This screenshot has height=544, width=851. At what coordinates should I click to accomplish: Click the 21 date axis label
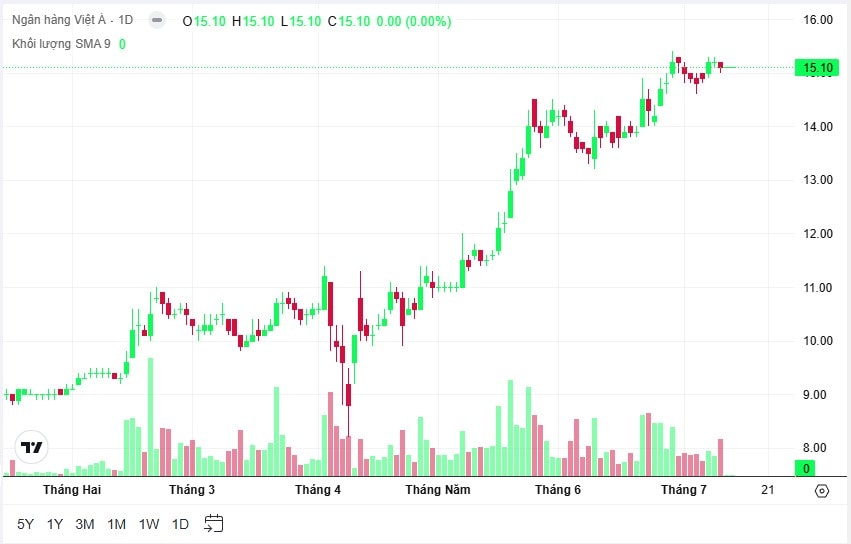tap(767, 490)
